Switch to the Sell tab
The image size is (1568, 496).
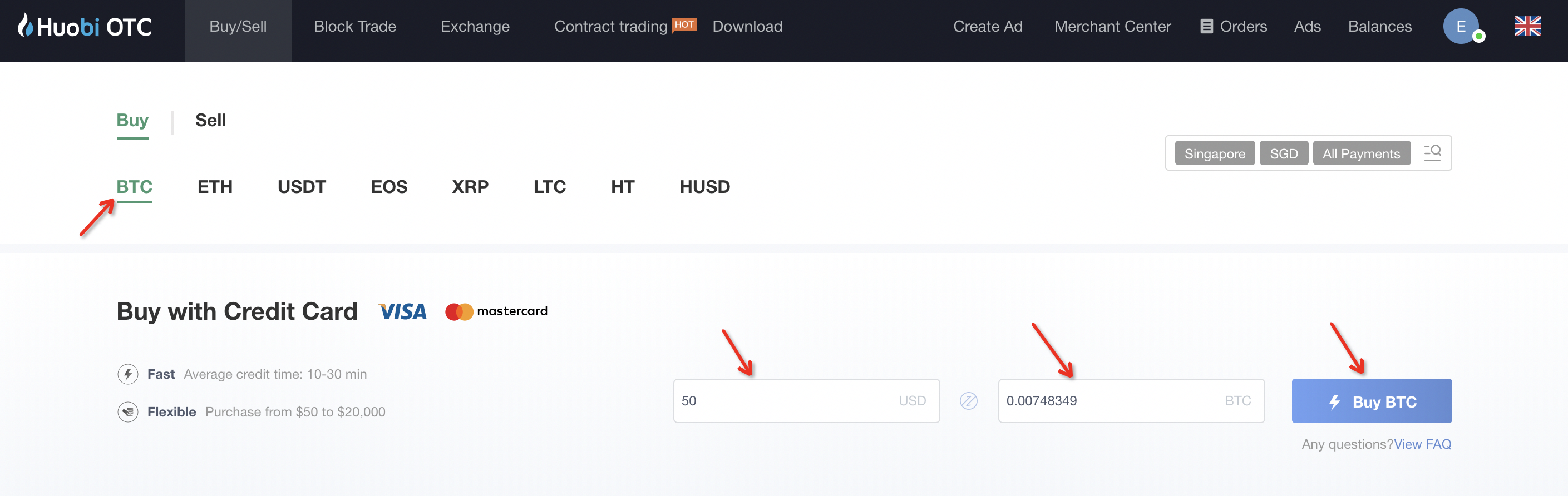pos(211,121)
